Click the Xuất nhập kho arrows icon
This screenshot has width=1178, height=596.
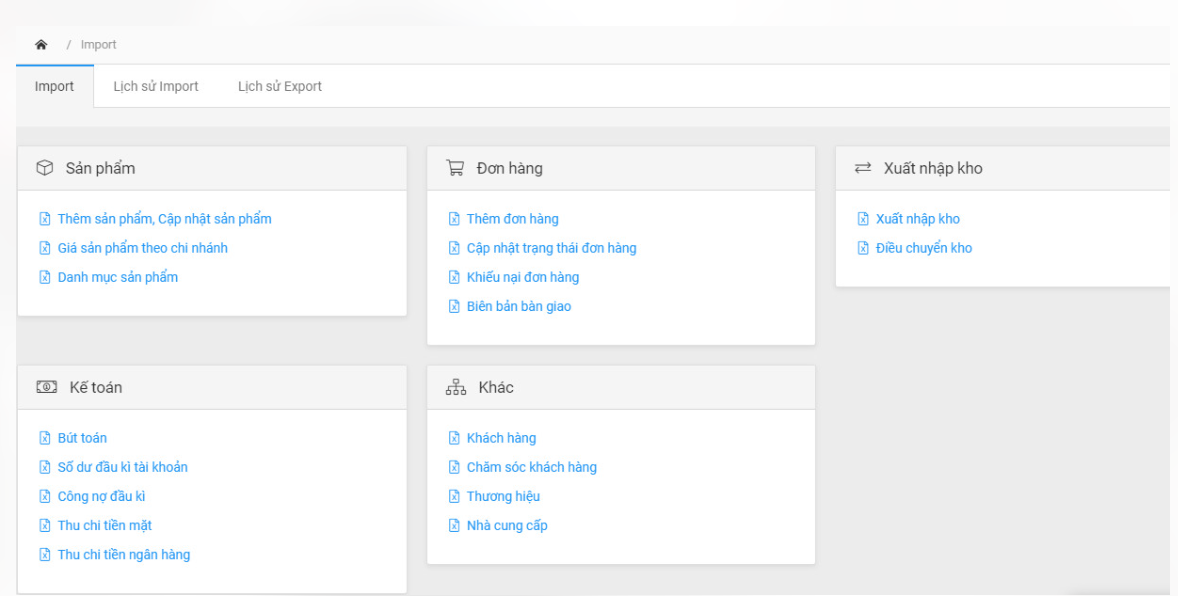pyautogui.click(x=863, y=168)
